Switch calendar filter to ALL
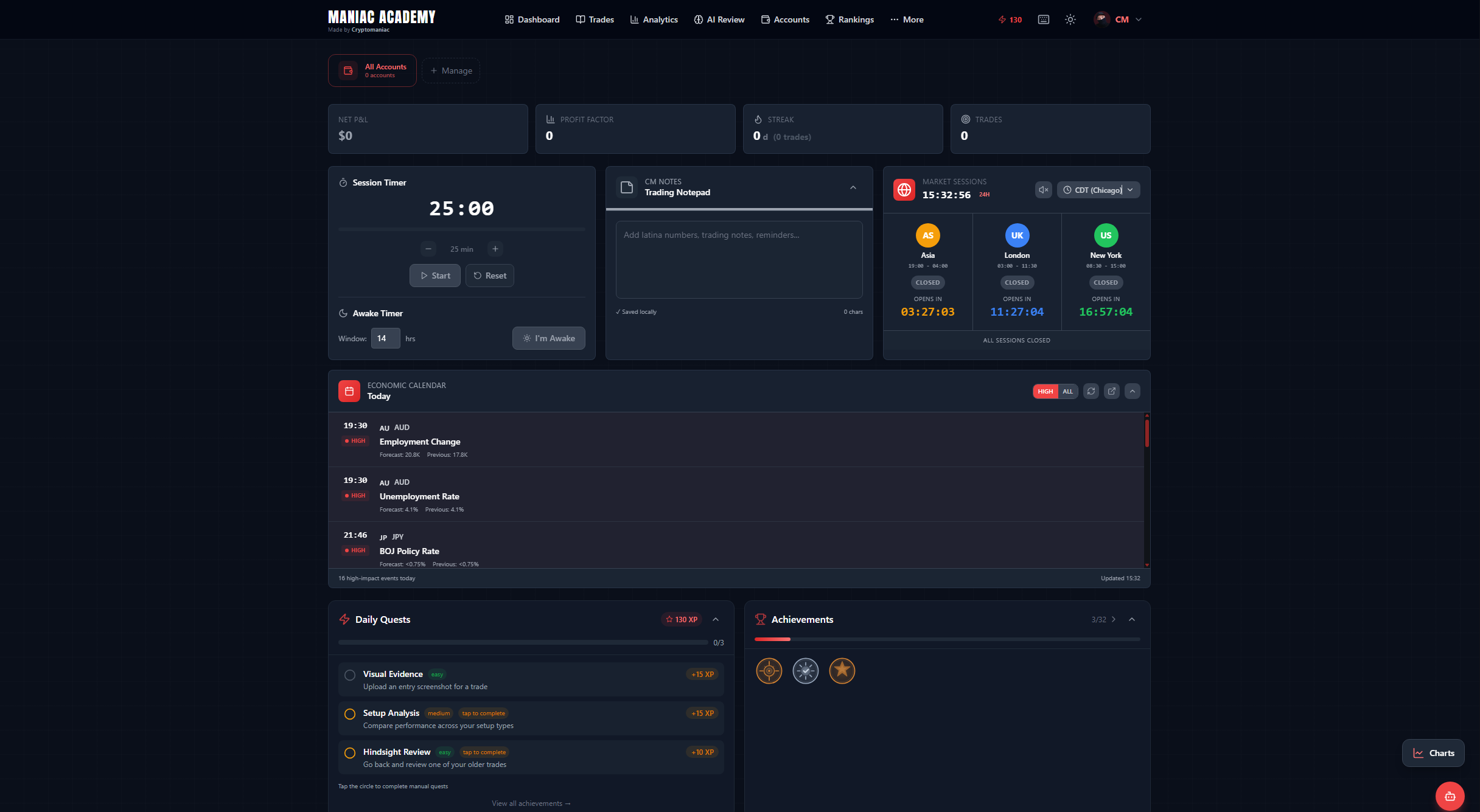Viewport: 1480px width, 812px height. tap(1067, 391)
